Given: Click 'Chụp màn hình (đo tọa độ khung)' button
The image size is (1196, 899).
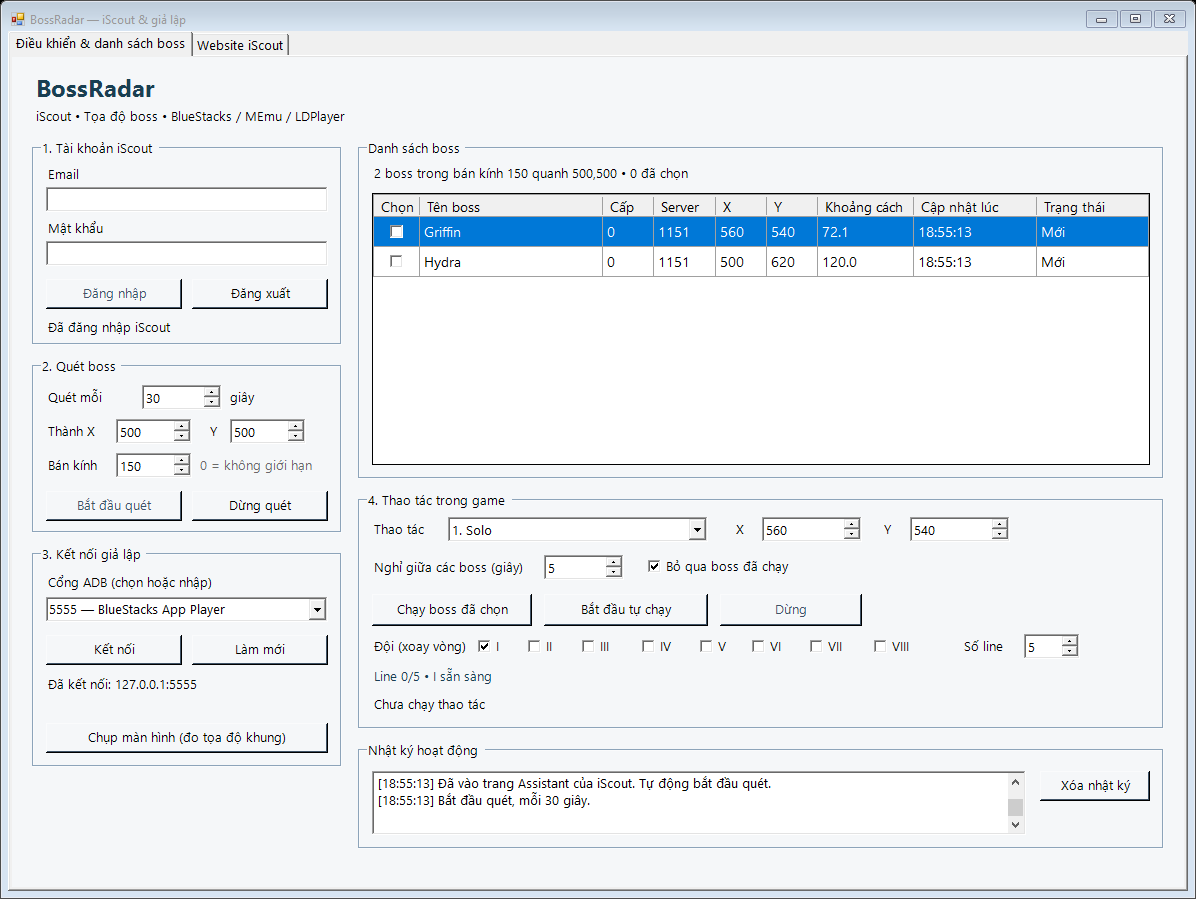Looking at the screenshot, I should 187,737.
